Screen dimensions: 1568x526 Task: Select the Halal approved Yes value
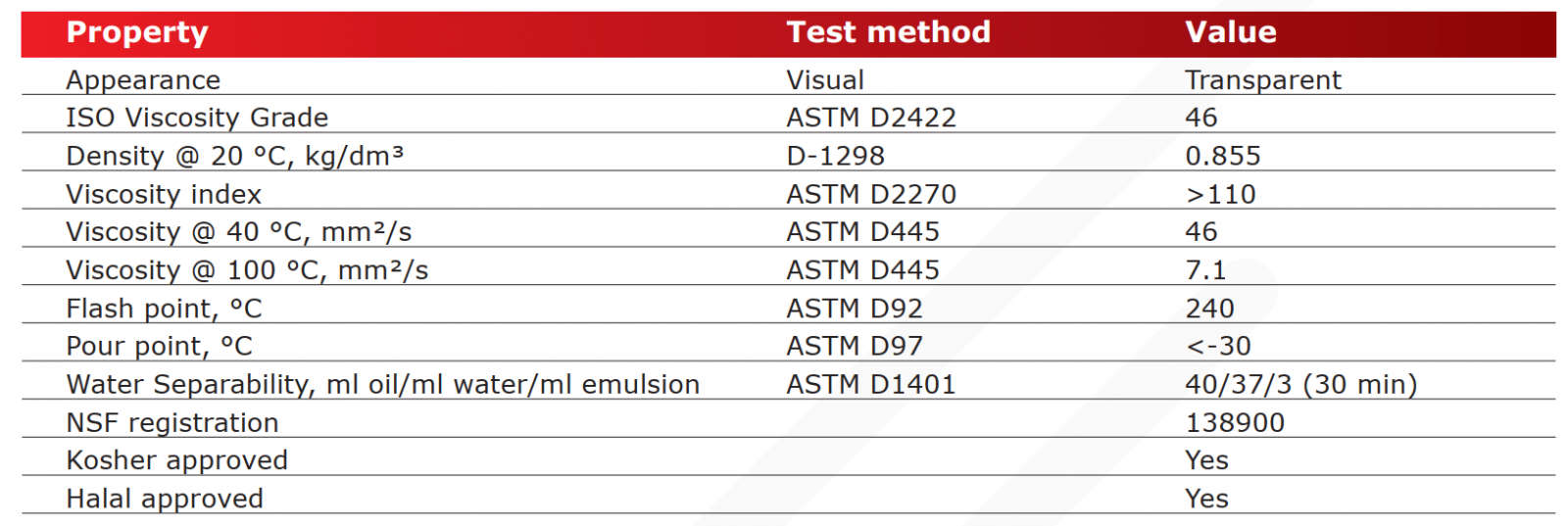pos(1205,499)
